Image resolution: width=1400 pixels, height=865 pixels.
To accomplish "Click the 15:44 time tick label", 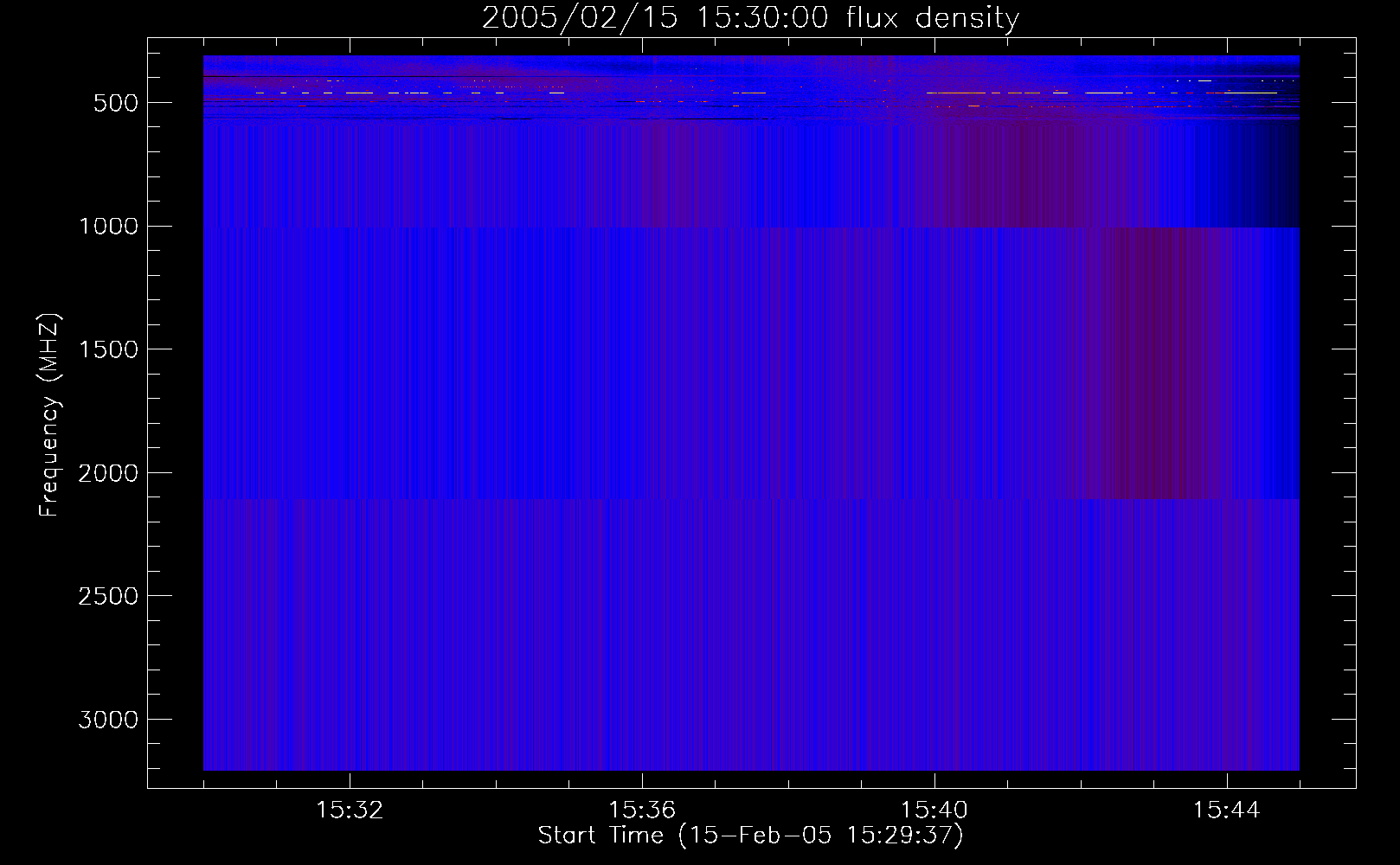I will click(x=1227, y=811).
